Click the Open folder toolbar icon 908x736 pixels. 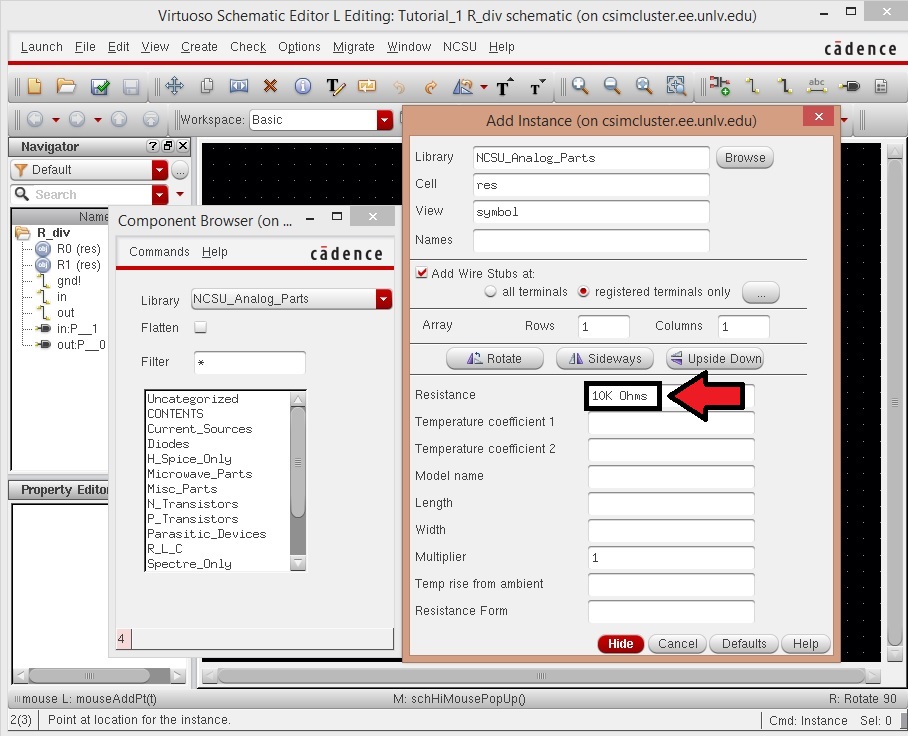tap(66, 87)
